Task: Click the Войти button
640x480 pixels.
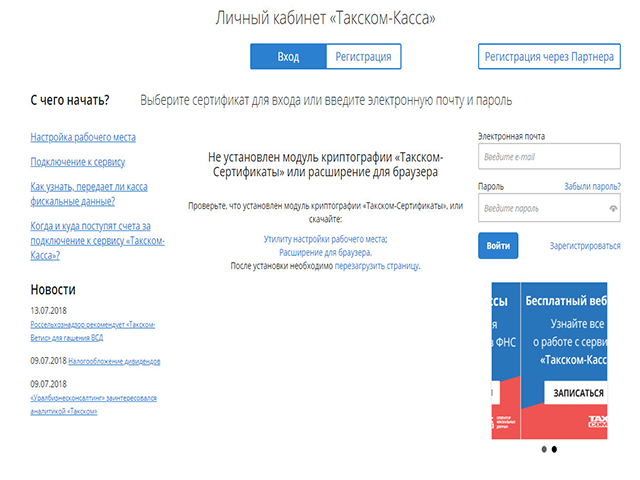Action: pyautogui.click(x=498, y=246)
